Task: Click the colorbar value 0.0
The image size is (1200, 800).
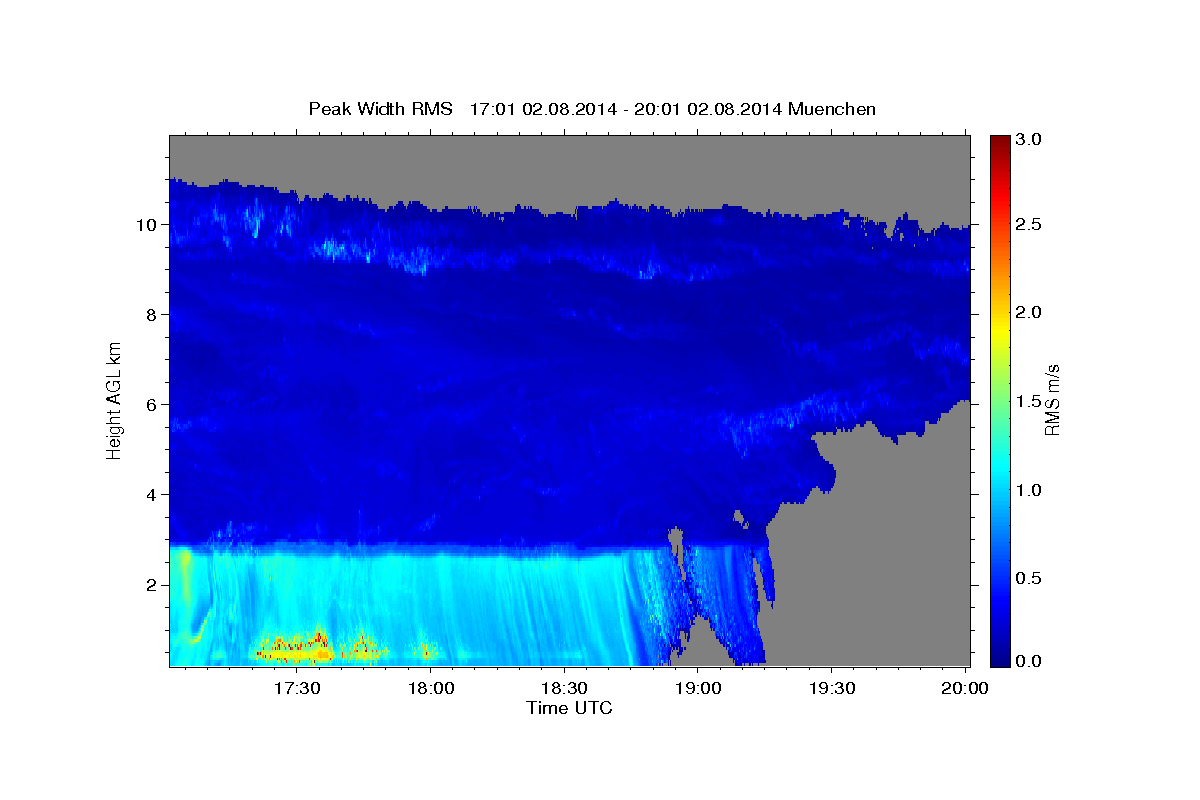Action: [1029, 661]
